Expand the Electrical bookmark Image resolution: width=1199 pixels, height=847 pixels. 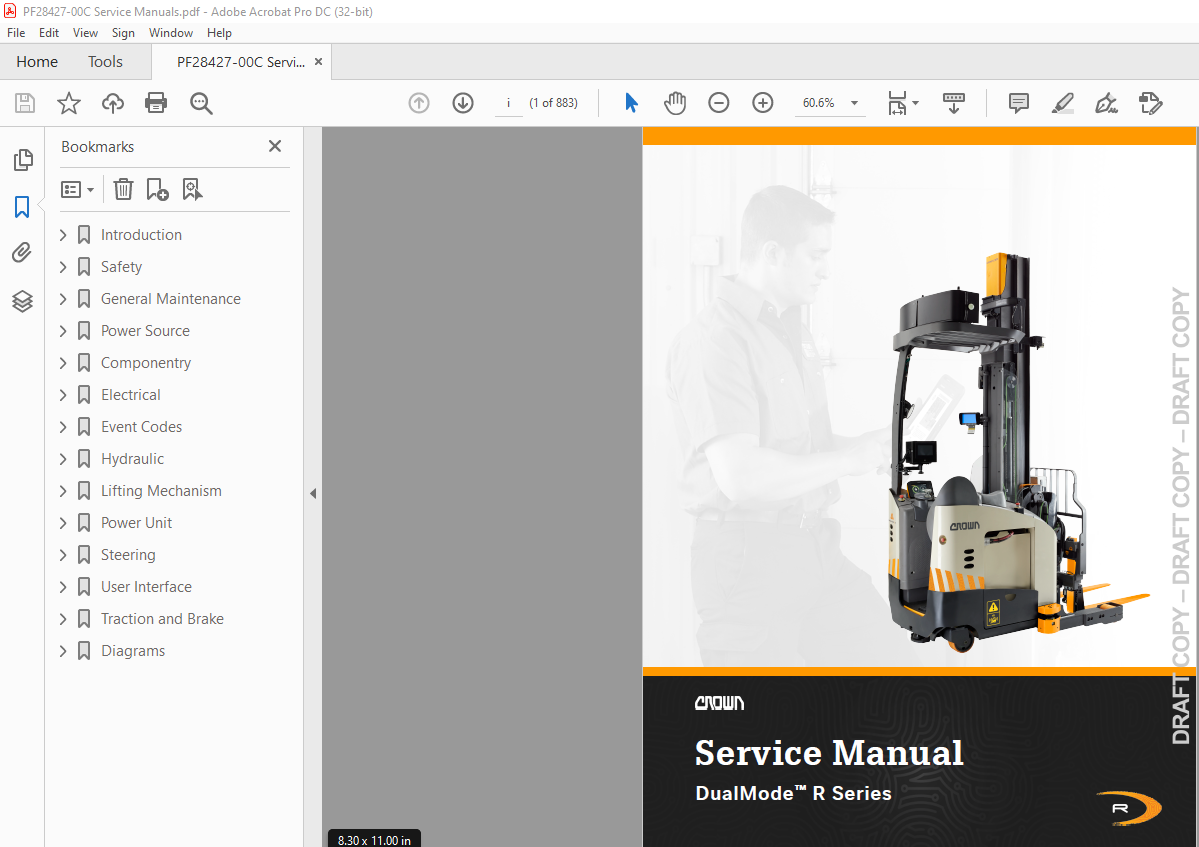pyautogui.click(x=63, y=395)
